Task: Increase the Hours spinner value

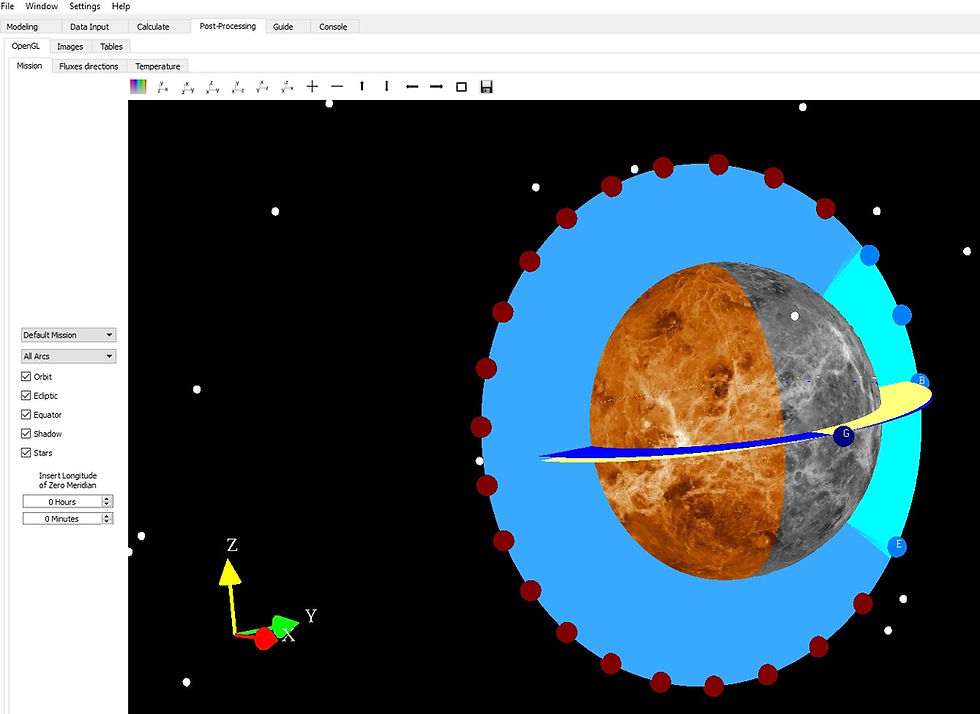Action: tap(107, 499)
